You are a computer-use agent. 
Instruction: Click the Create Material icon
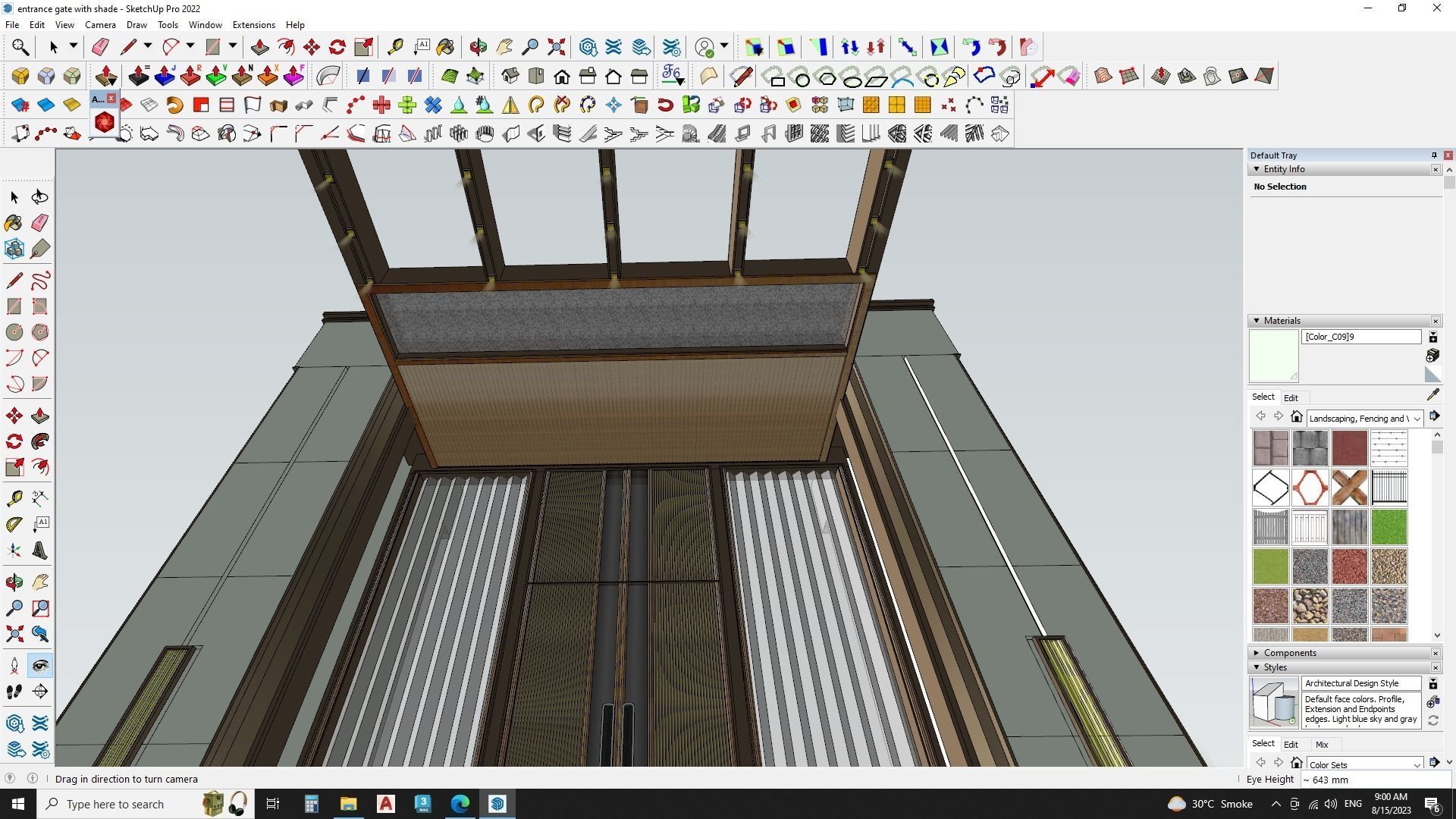pyautogui.click(x=1432, y=356)
